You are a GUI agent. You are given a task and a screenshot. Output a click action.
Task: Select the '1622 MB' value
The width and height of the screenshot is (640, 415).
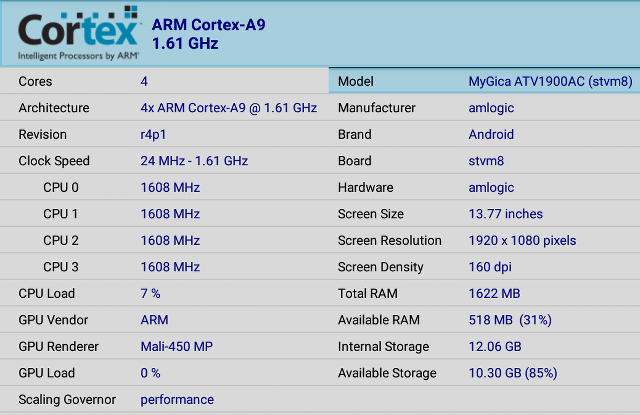(494, 293)
